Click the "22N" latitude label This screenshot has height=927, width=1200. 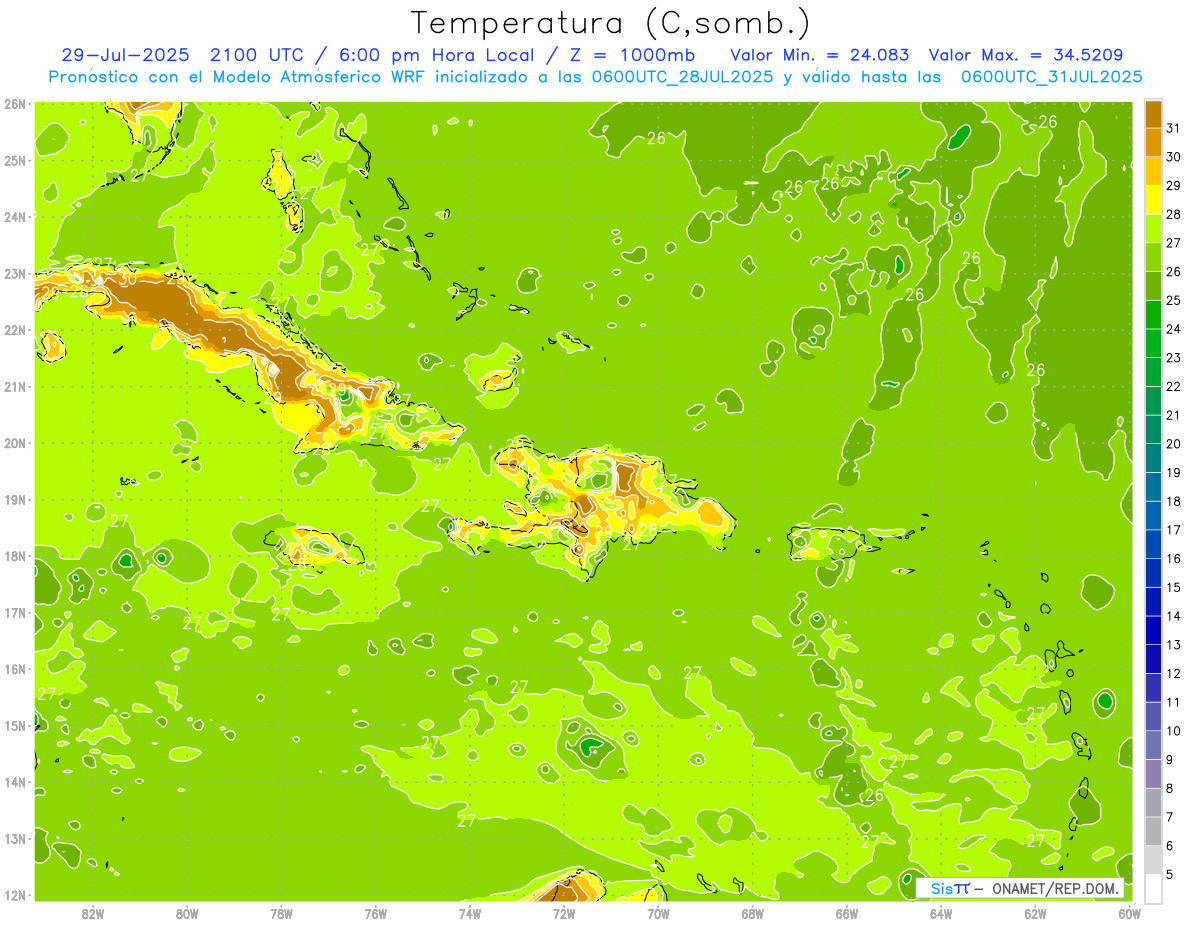[14, 330]
